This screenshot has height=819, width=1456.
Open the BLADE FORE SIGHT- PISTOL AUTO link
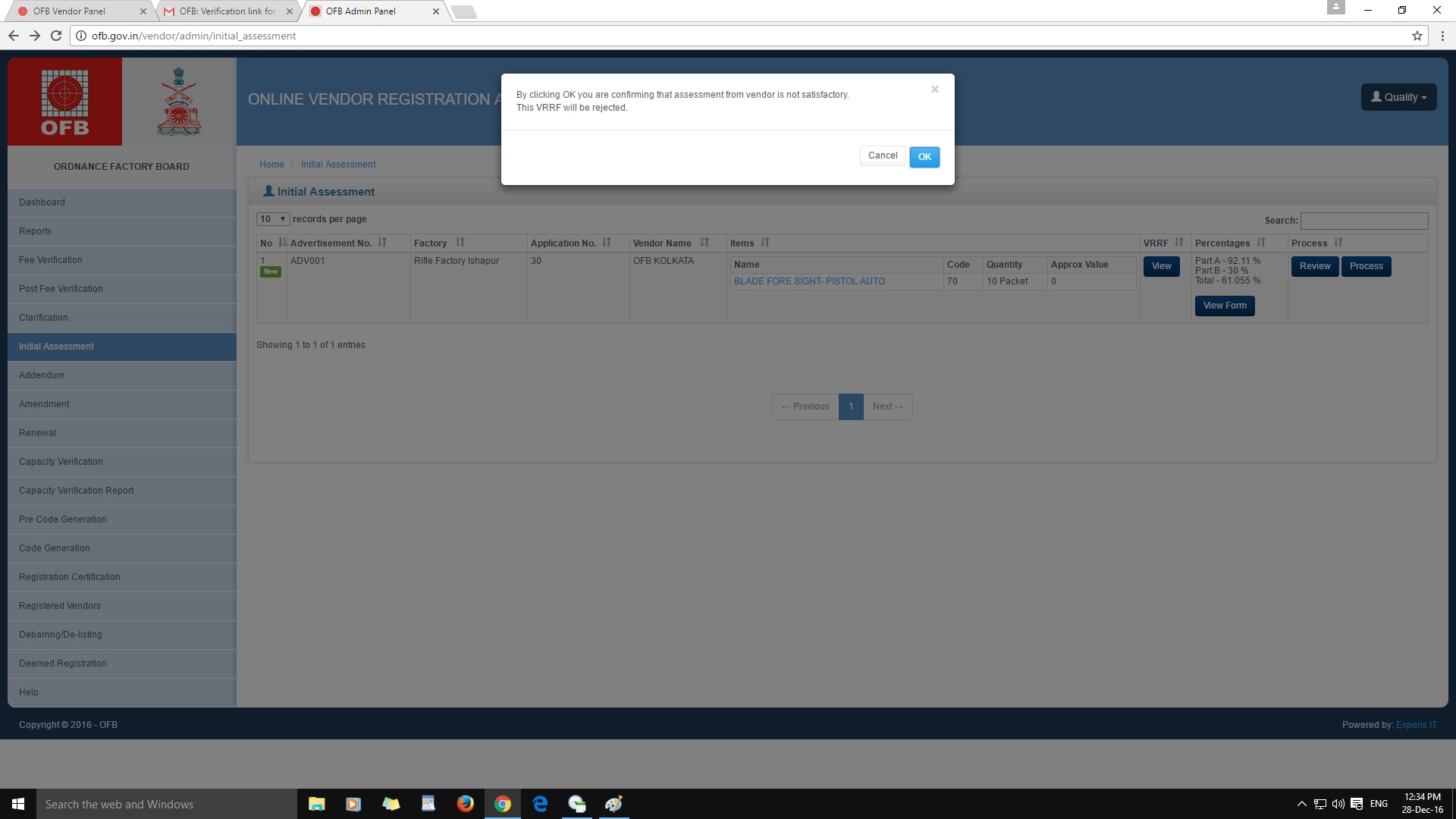tap(809, 281)
